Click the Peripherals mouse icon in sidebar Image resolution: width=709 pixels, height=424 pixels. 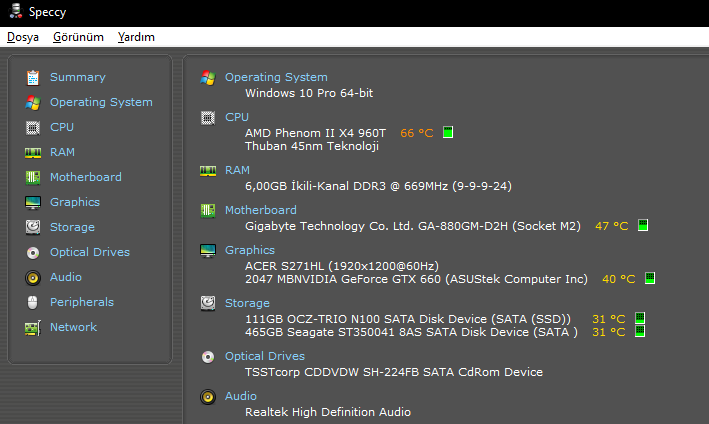(x=33, y=302)
